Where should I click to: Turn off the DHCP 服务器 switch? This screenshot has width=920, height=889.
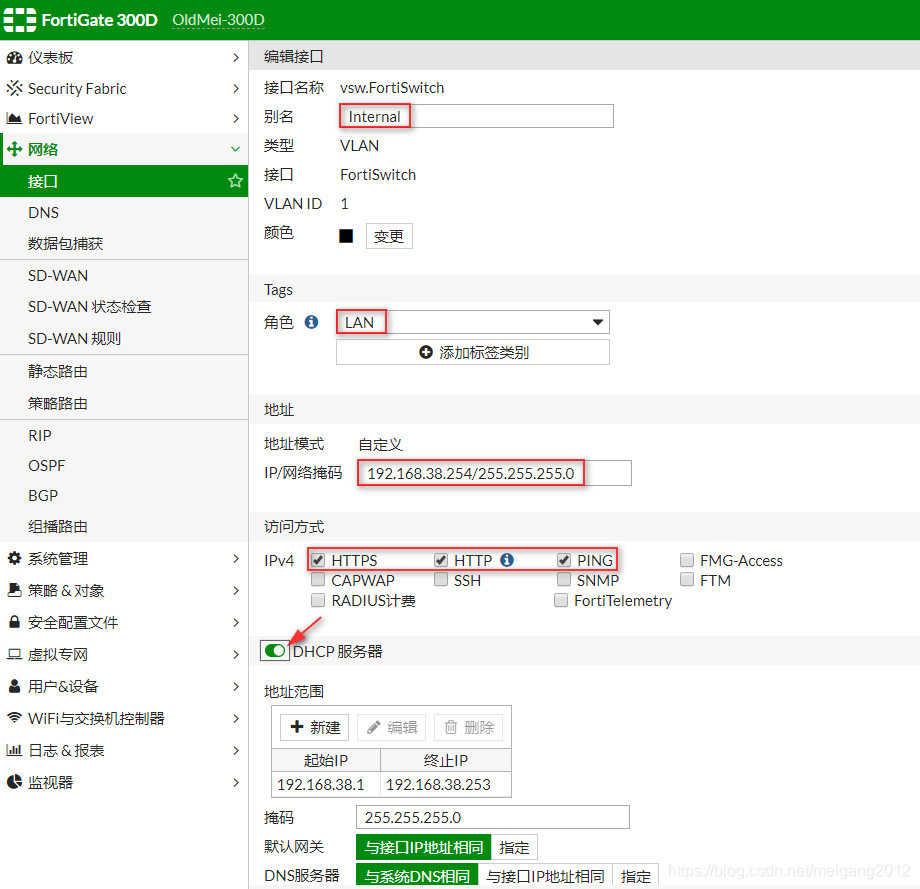click(275, 650)
